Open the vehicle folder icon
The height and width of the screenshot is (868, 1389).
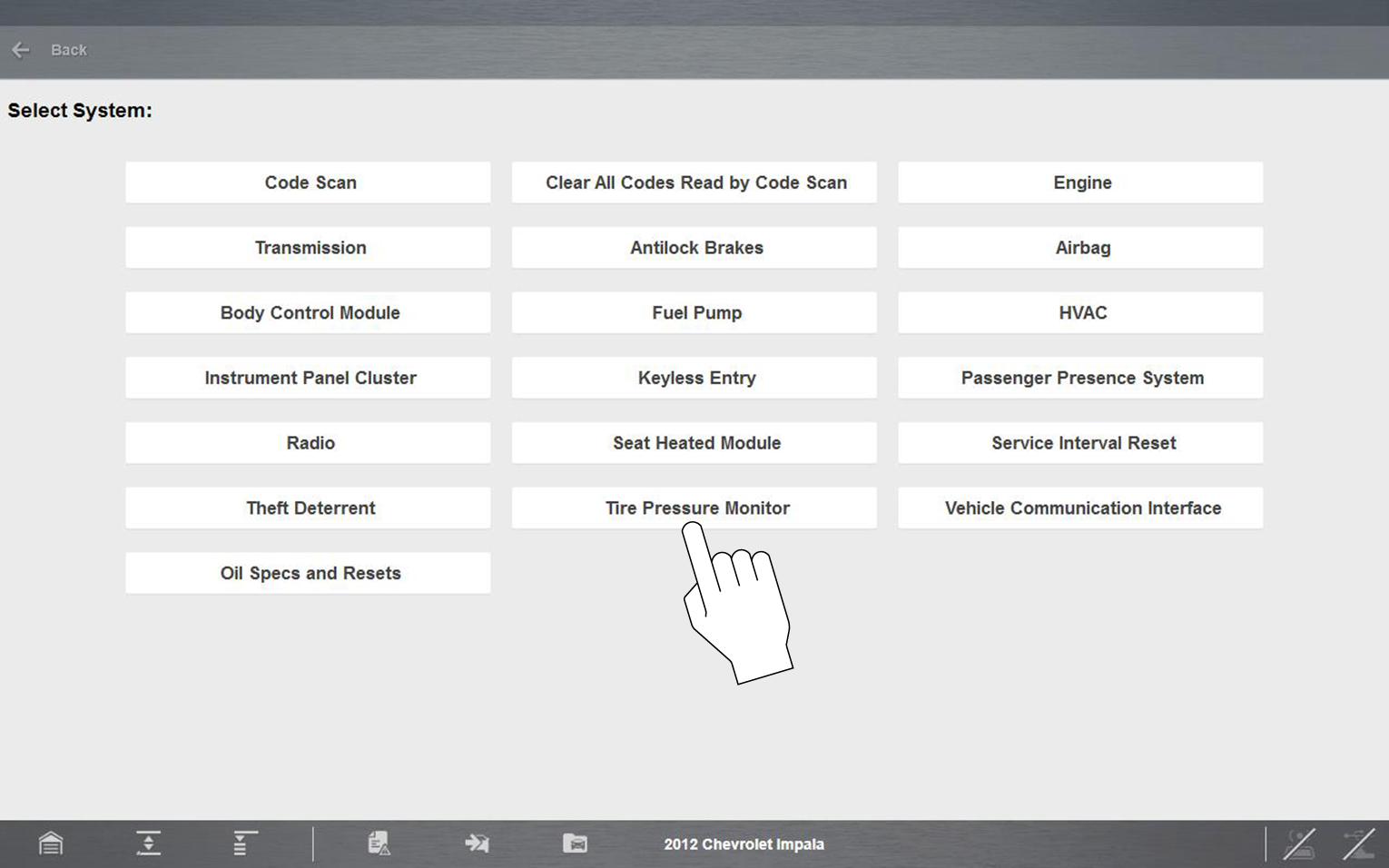[x=575, y=843]
